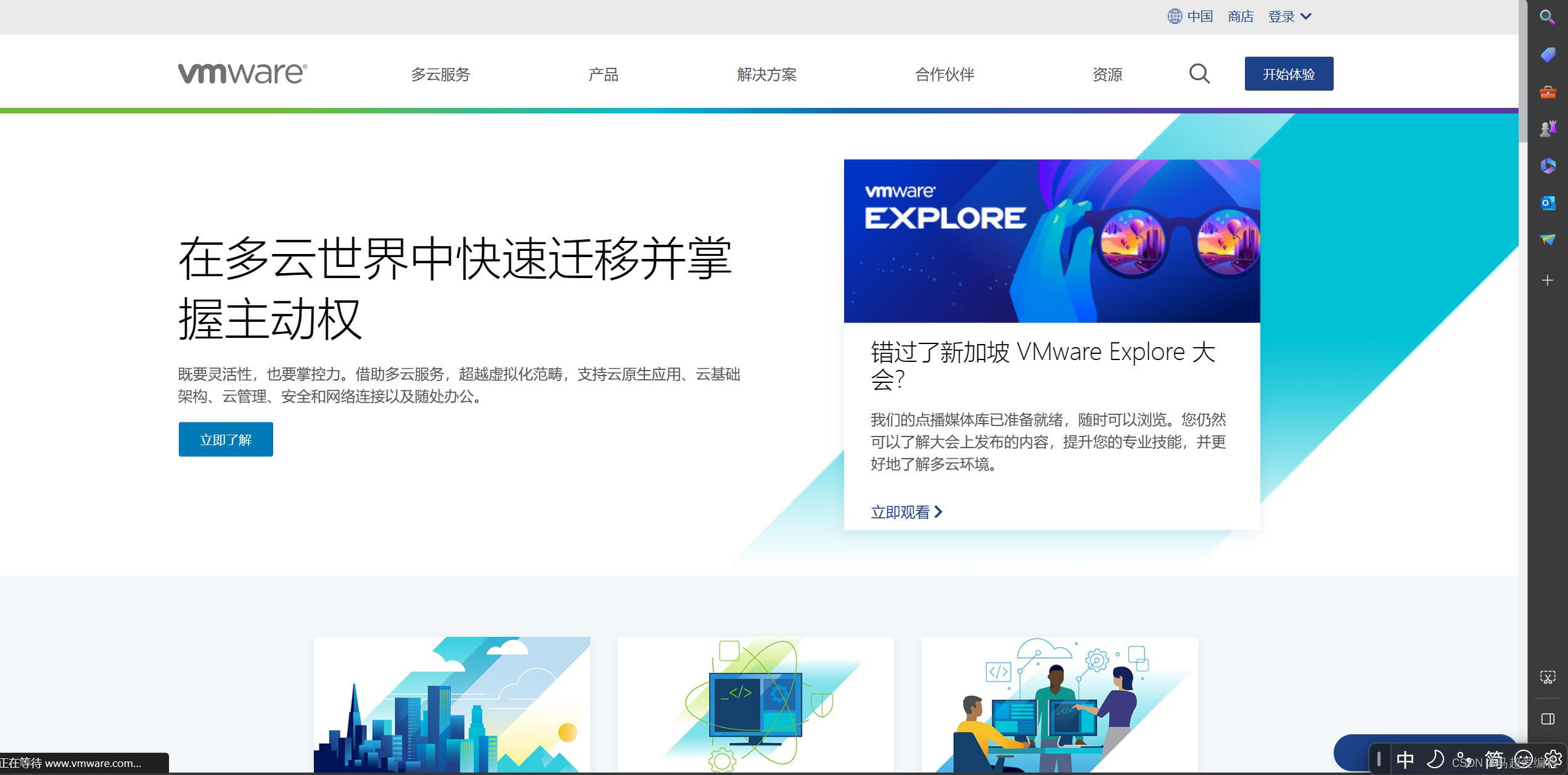Click the magnifier search icon in VMware's navbar
The width and height of the screenshot is (1568, 775).
pyautogui.click(x=1199, y=73)
